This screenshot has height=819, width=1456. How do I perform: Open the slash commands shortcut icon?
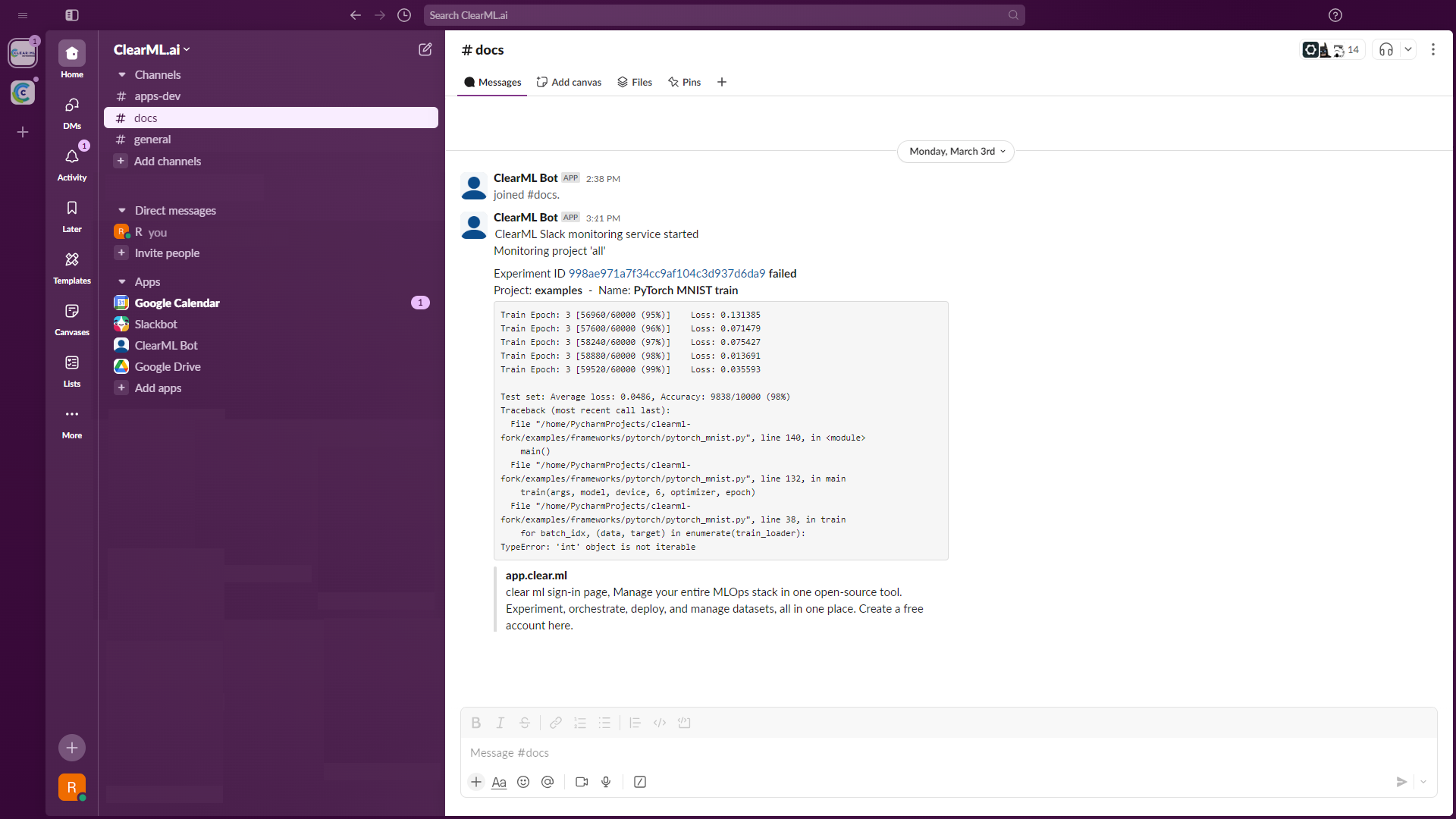(639, 782)
